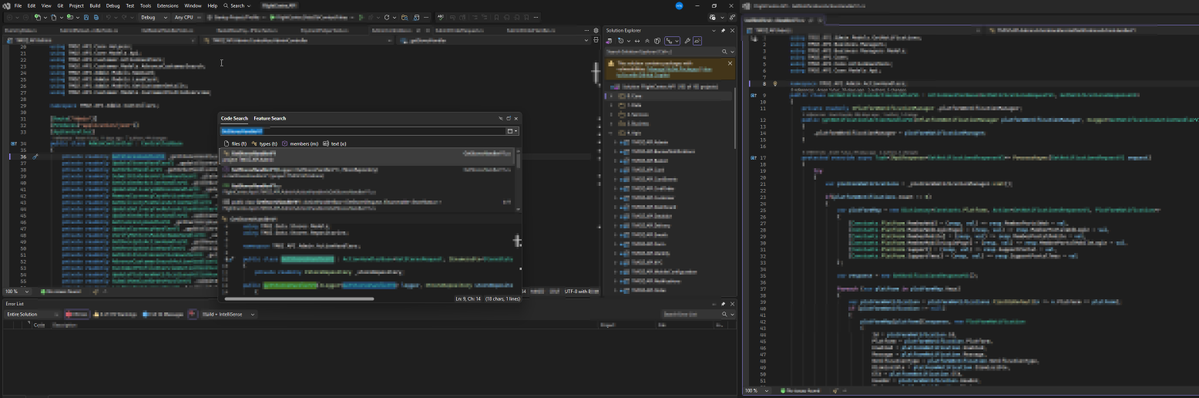Dismiss the Solution Explorer vulnerability warning banner
The height and width of the screenshot is (398, 1199).
tap(729, 64)
